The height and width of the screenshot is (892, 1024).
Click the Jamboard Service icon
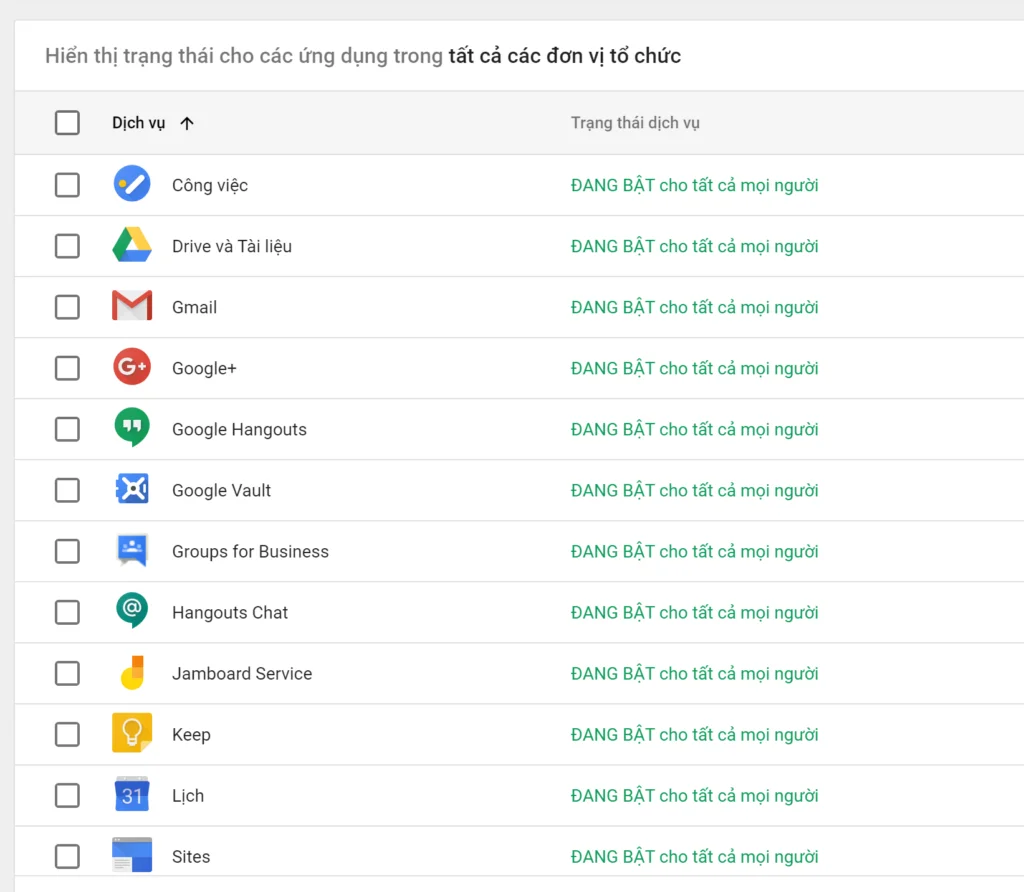(x=132, y=673)
